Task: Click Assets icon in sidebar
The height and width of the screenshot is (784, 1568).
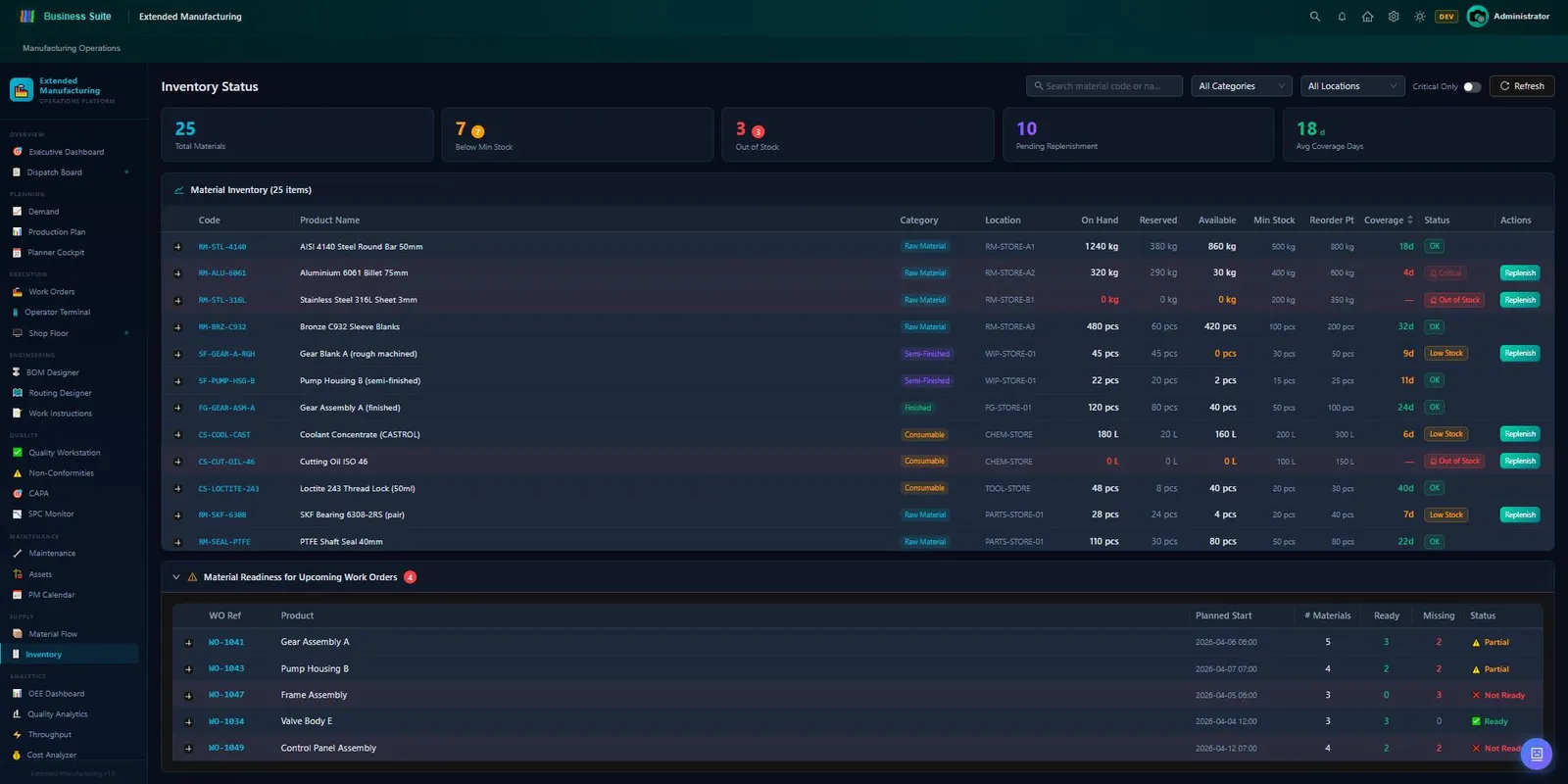Action: coord(17,574)
